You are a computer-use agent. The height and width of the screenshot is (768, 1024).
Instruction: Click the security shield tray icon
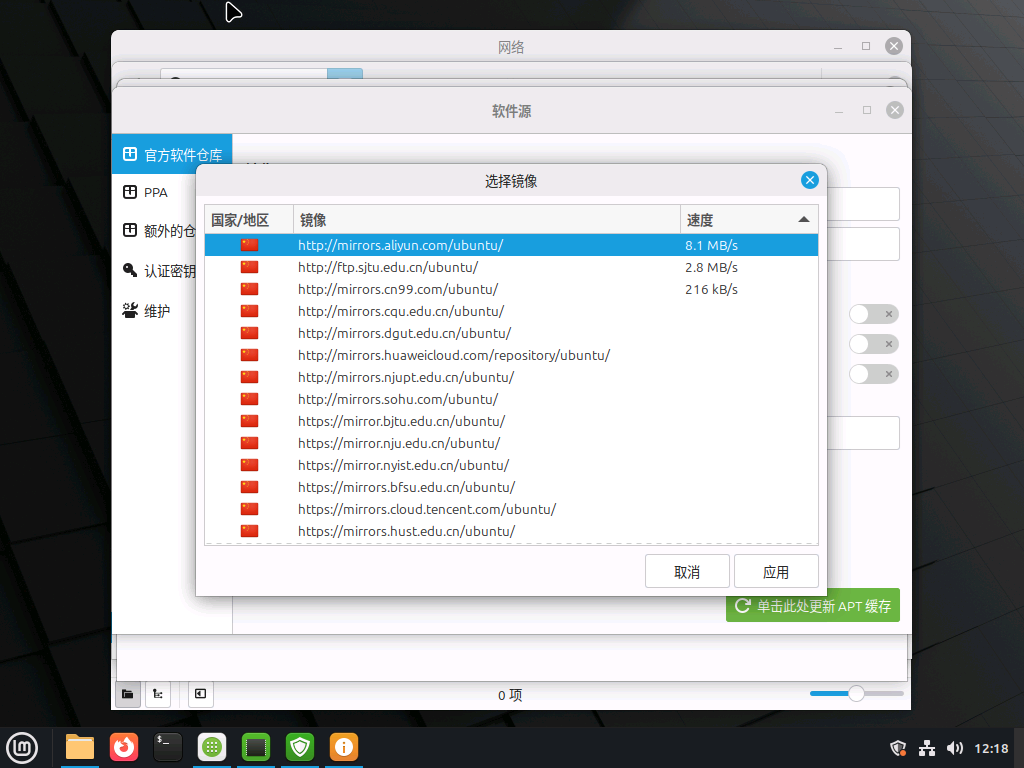tap(898, 748)
